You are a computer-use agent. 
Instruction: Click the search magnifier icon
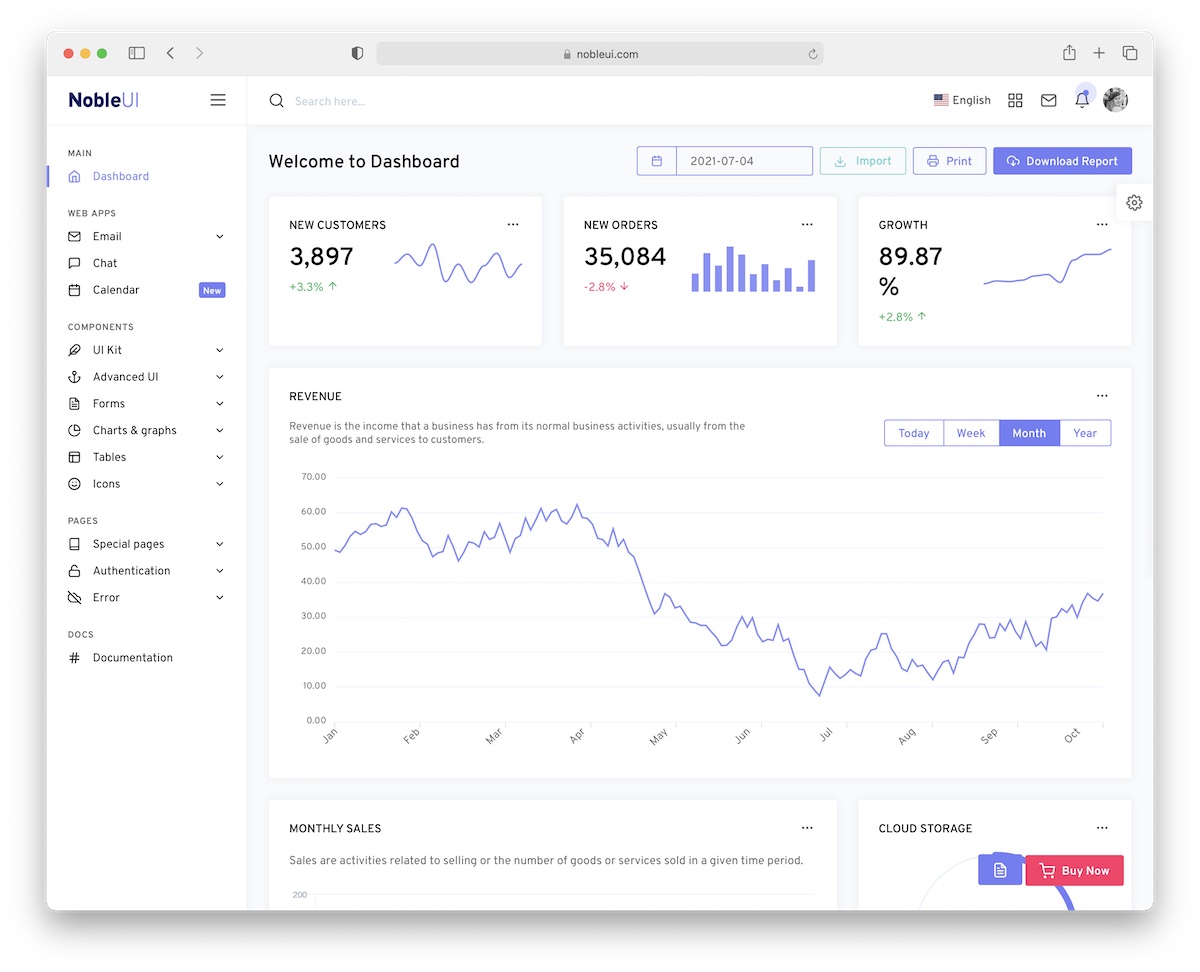[277, 101]
